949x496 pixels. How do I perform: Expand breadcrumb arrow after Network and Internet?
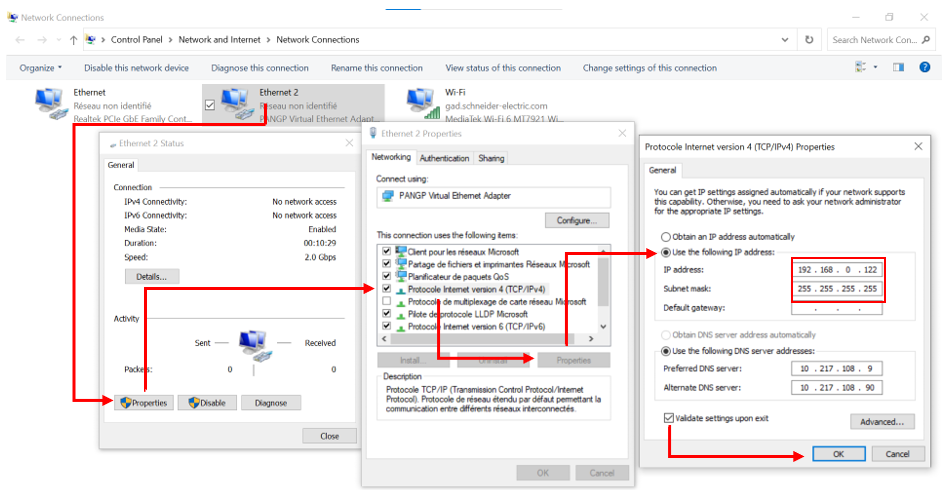tap(268, 40)
